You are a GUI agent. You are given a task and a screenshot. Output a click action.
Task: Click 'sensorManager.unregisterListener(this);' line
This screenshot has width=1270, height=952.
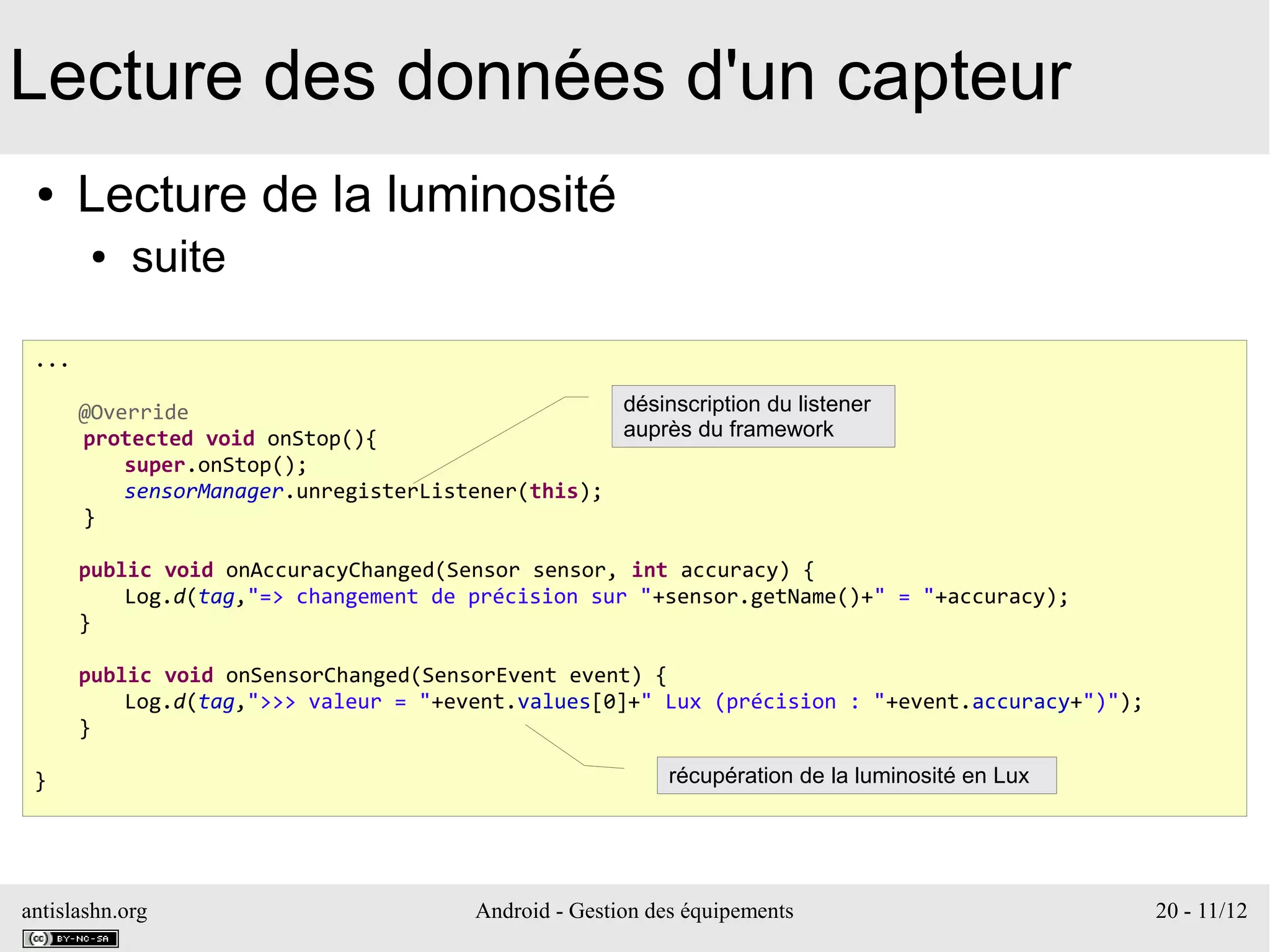click(x=363, y=491)
